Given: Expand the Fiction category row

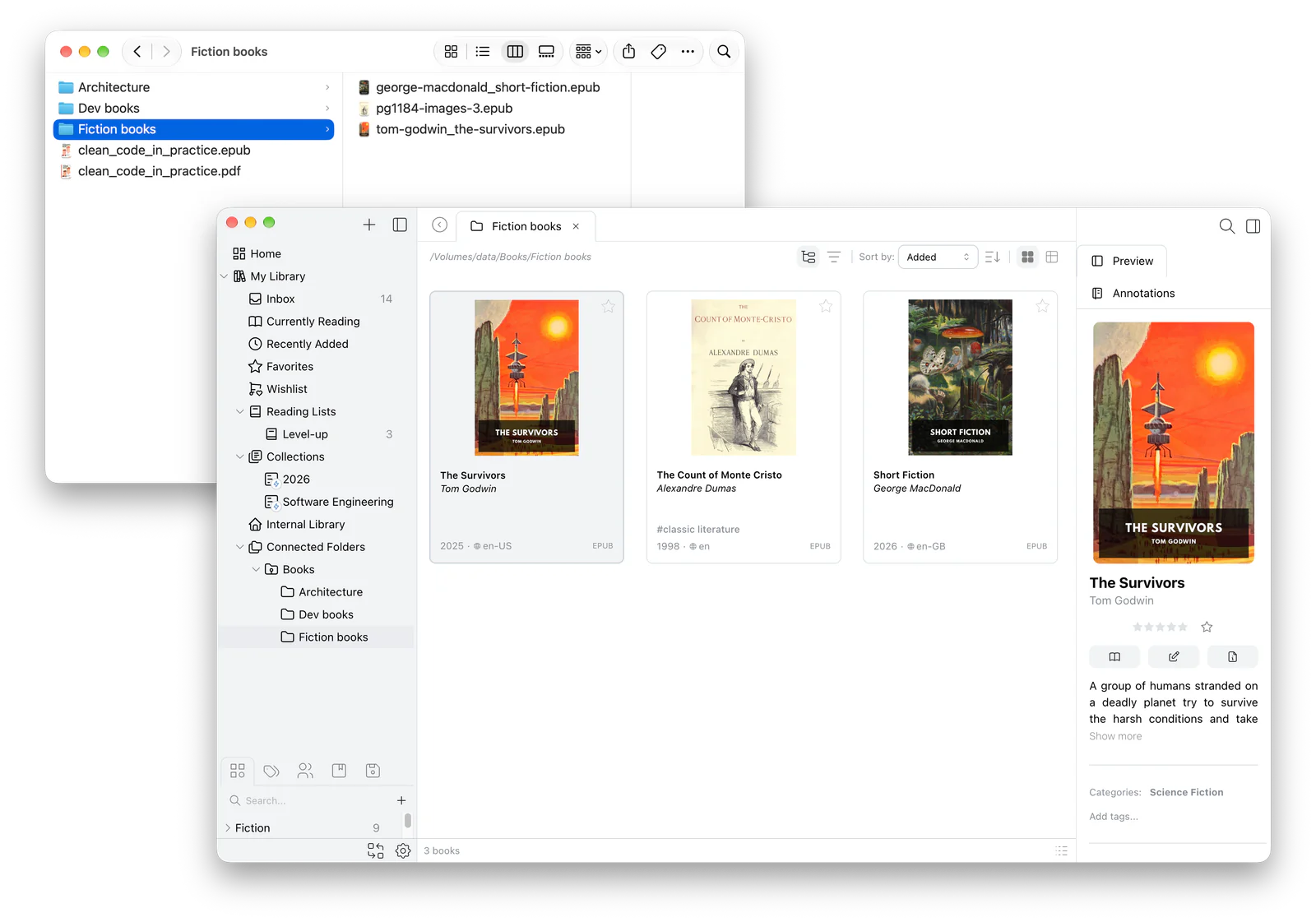Looking at the screenshot, I should pos(228,828).
